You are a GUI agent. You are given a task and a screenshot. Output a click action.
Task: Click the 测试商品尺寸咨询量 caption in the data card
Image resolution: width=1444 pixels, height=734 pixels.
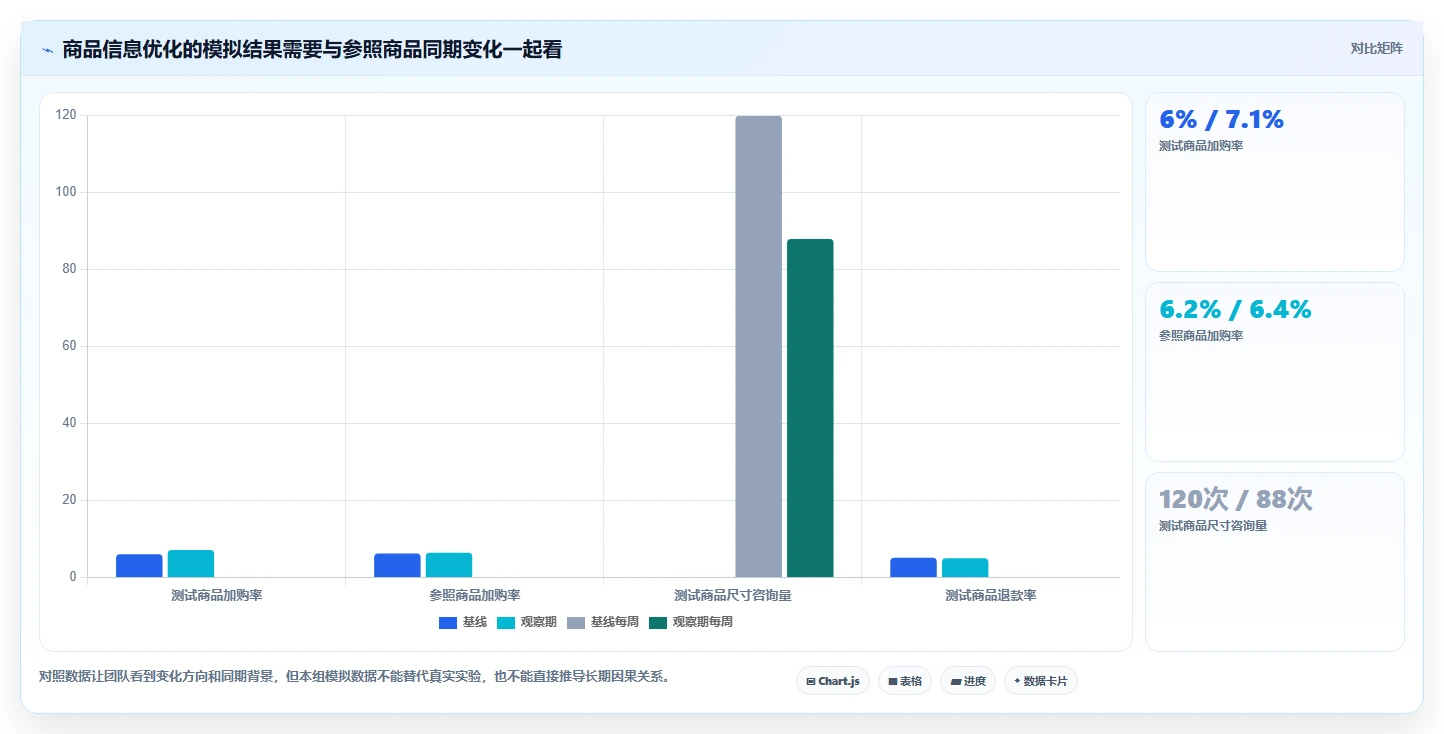click(1213, 526)
